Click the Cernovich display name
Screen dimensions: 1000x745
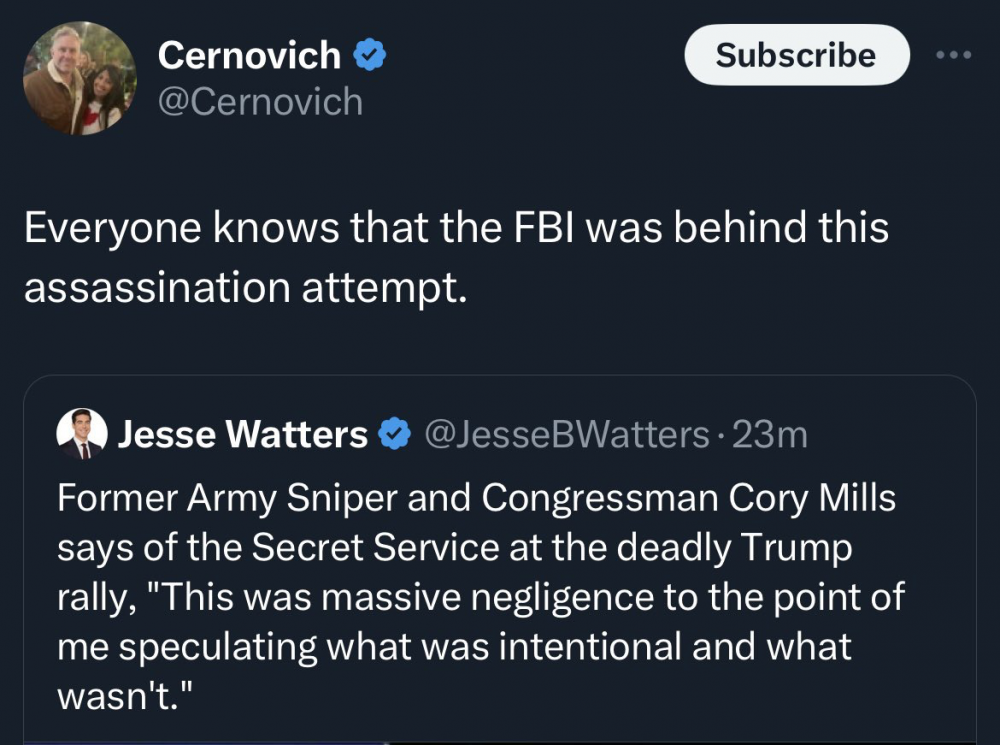point(249,56)
